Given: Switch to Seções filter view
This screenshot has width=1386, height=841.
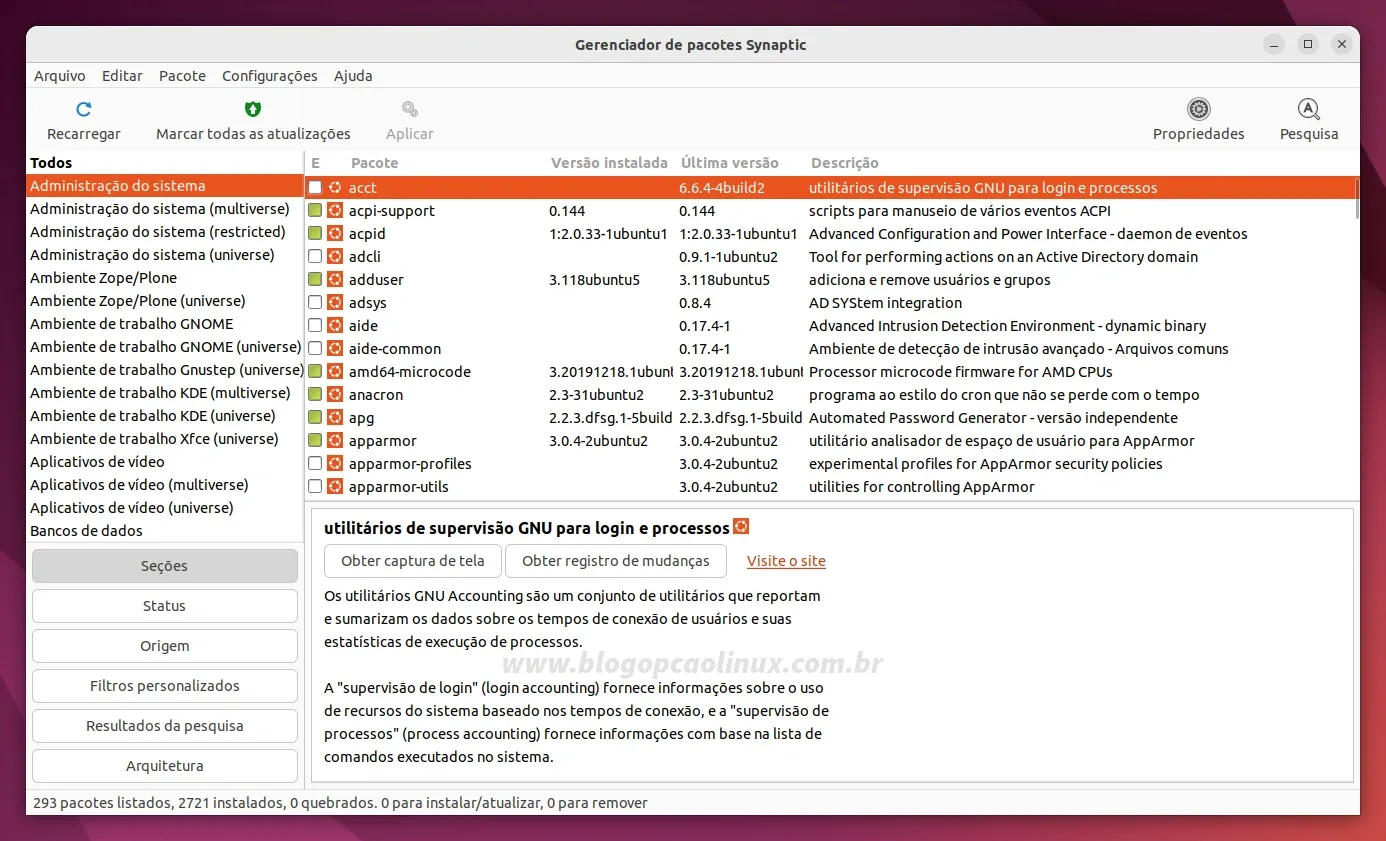Looking at the screenshot, I should (165, 566).
